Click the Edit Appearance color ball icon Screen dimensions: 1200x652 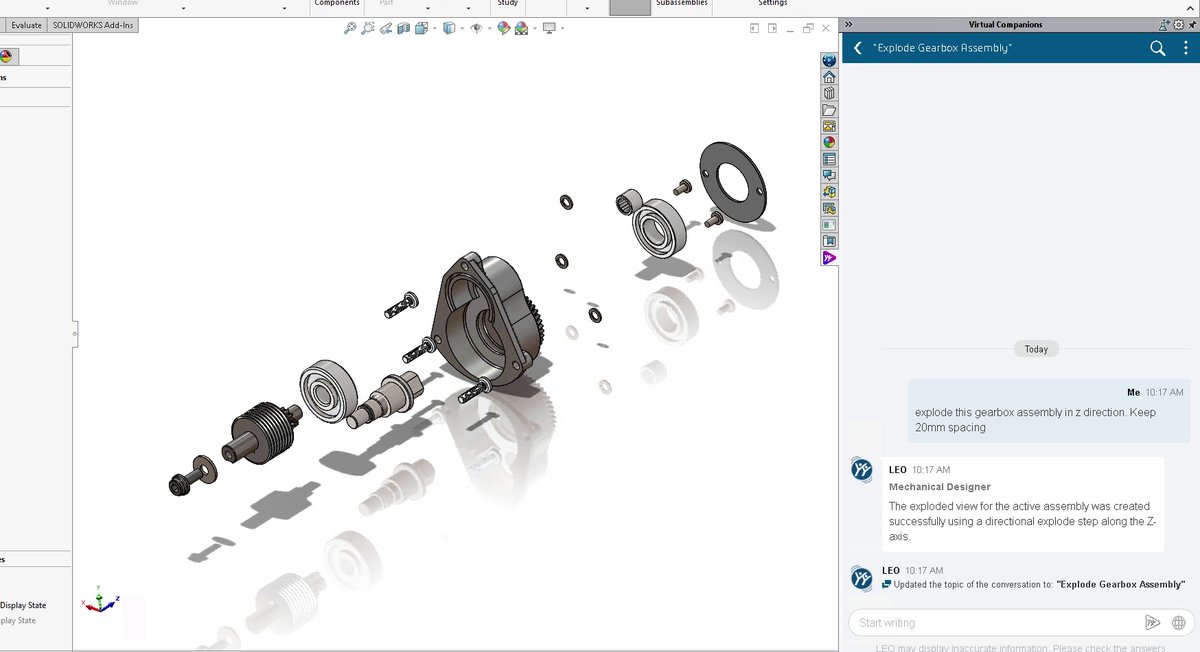[504, 28]
